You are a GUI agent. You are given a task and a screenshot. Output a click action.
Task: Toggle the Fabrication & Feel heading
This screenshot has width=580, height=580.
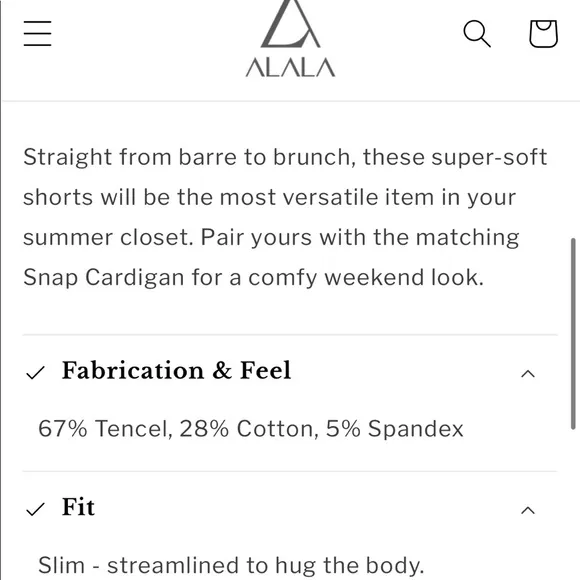pos(176,370)
